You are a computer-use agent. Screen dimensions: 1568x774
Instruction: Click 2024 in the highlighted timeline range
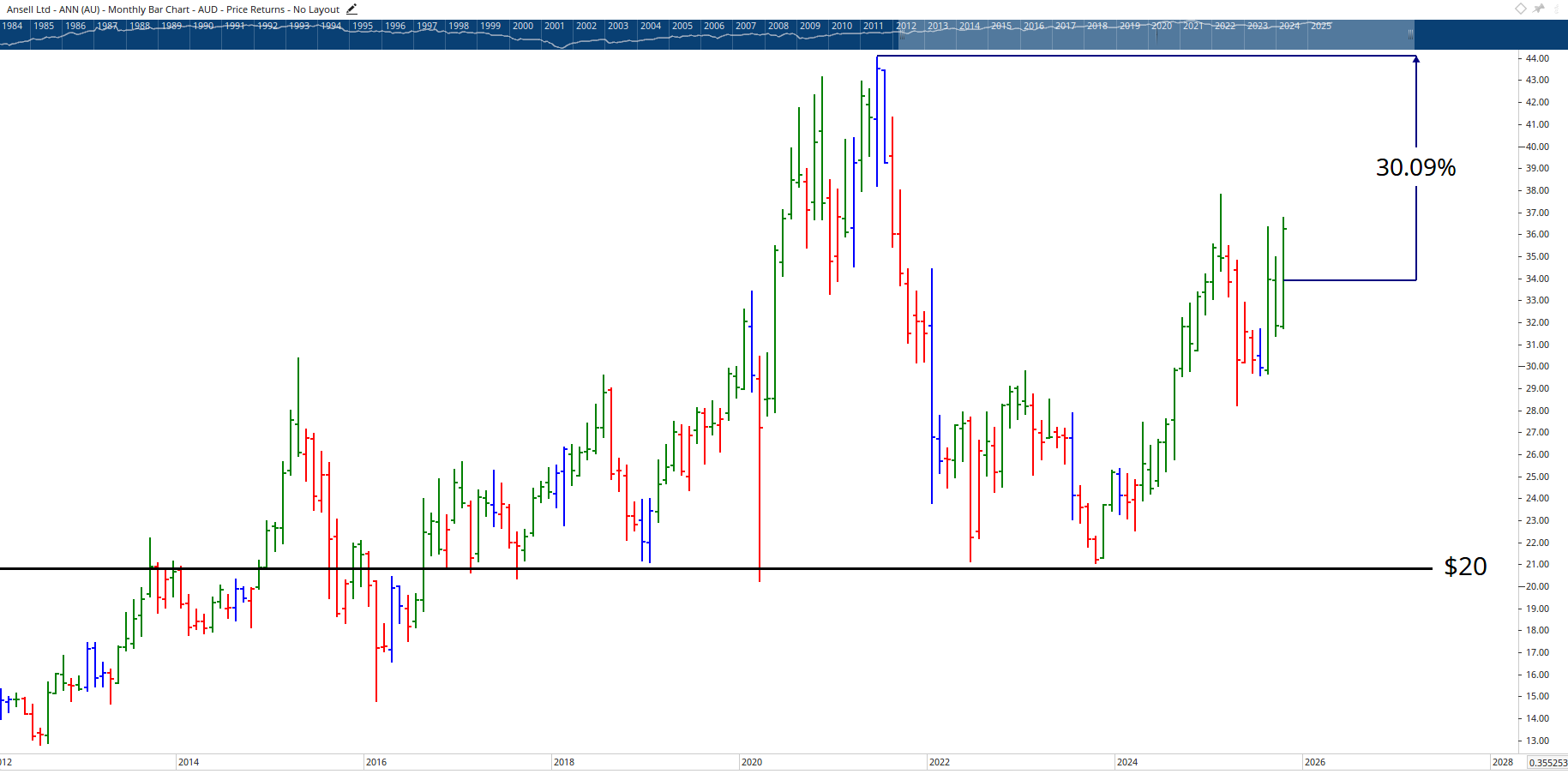click(x=1289, y=26)
